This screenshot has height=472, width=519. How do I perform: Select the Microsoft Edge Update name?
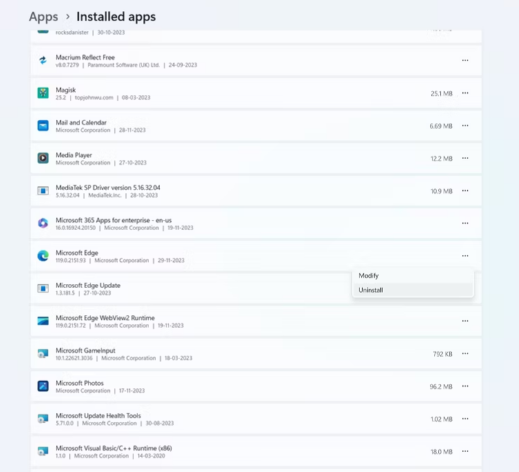[88, 285]
